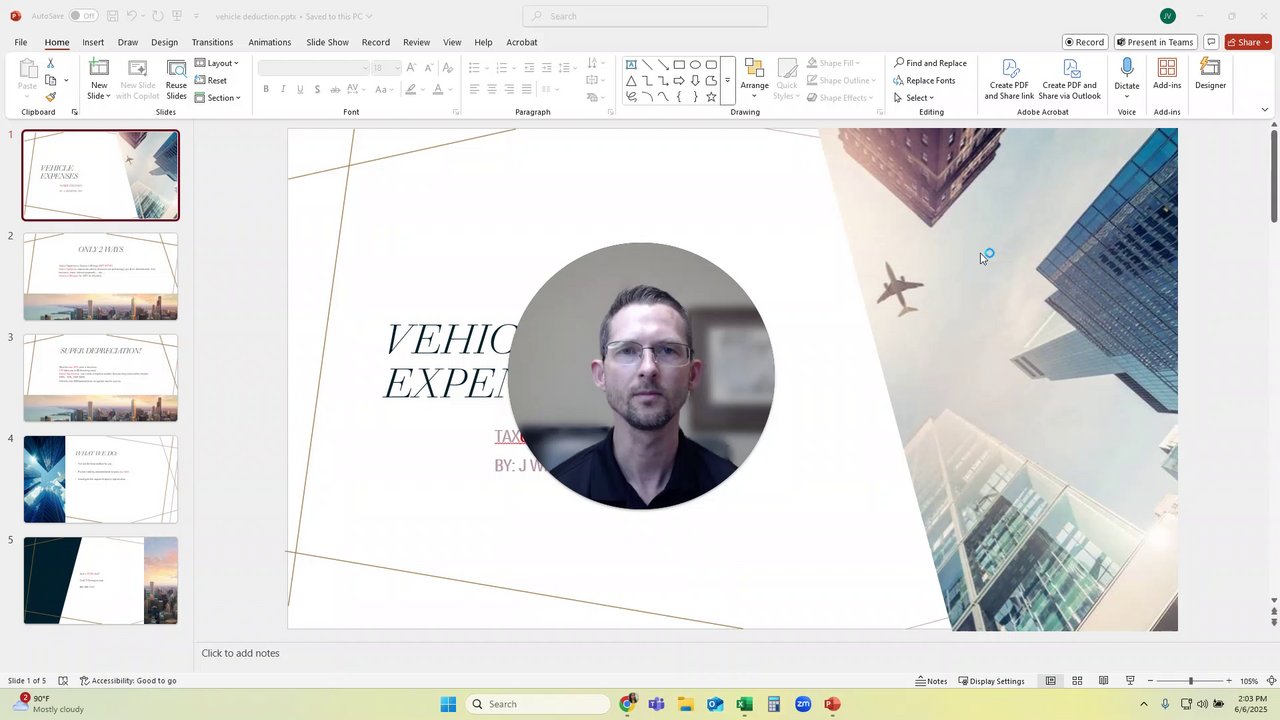Click the Bullets list icon
1280x720 pixels.
(474, 67)
